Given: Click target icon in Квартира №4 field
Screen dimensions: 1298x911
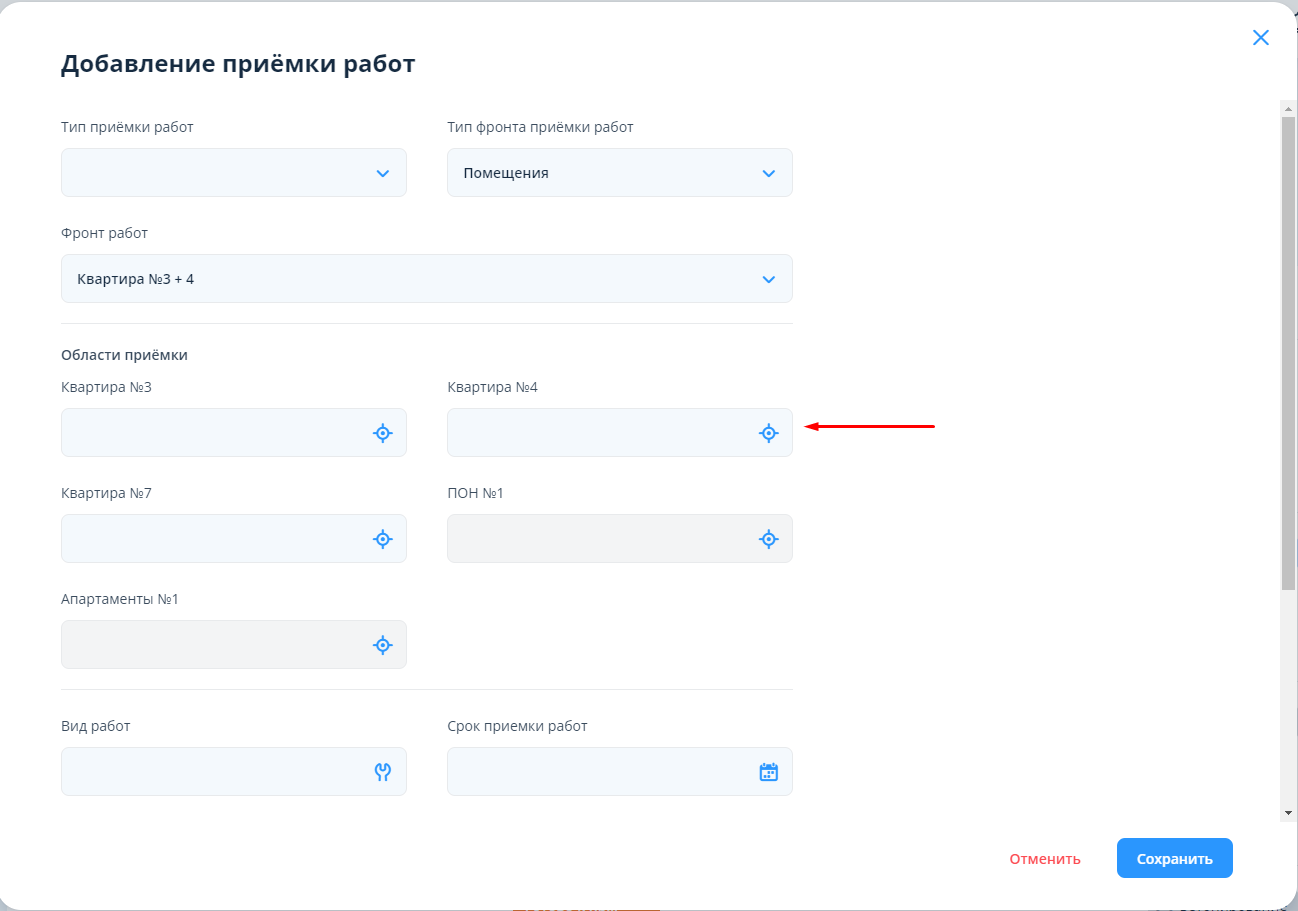Looking at the screenshot, I should pos(768,433).
